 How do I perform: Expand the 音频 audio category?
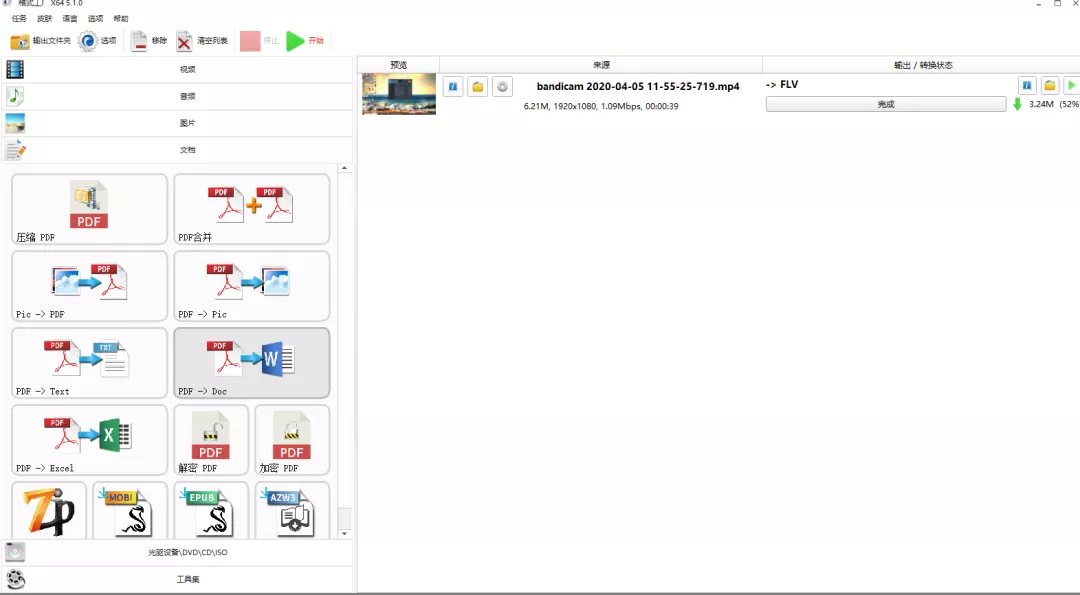178,96
